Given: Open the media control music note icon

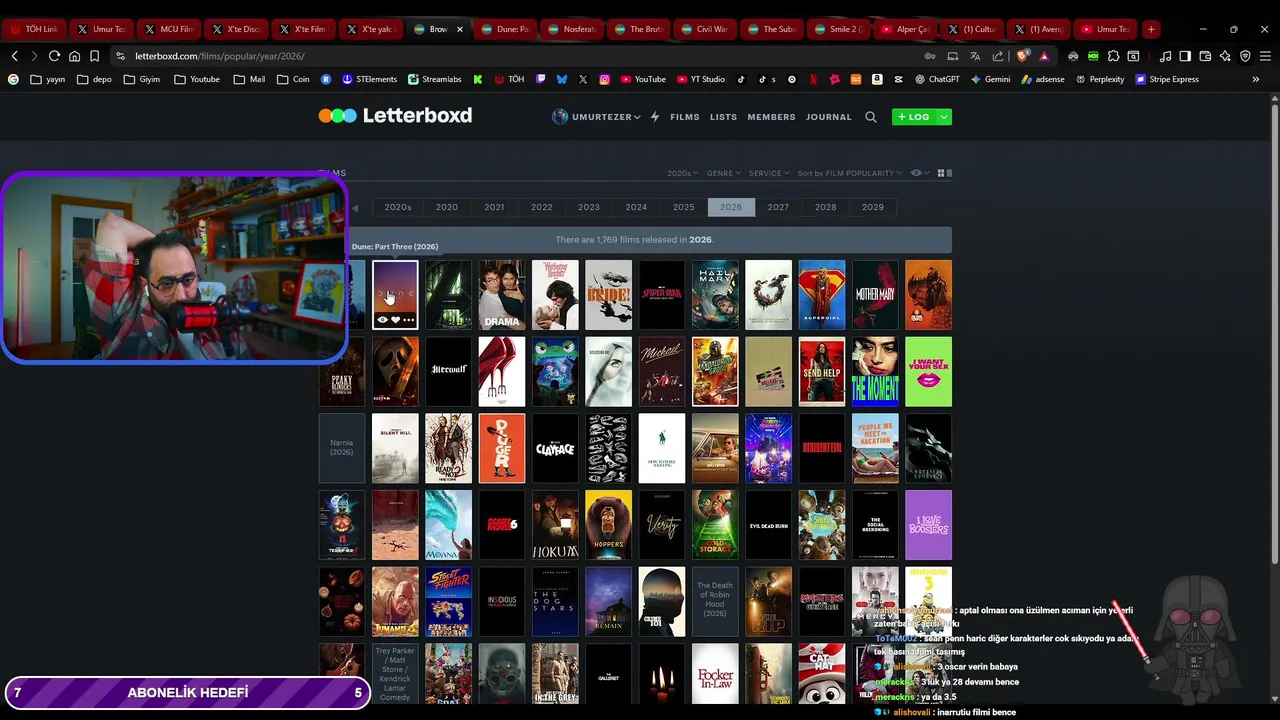Looking at the screenshot, I should (x=1165, y=56).
